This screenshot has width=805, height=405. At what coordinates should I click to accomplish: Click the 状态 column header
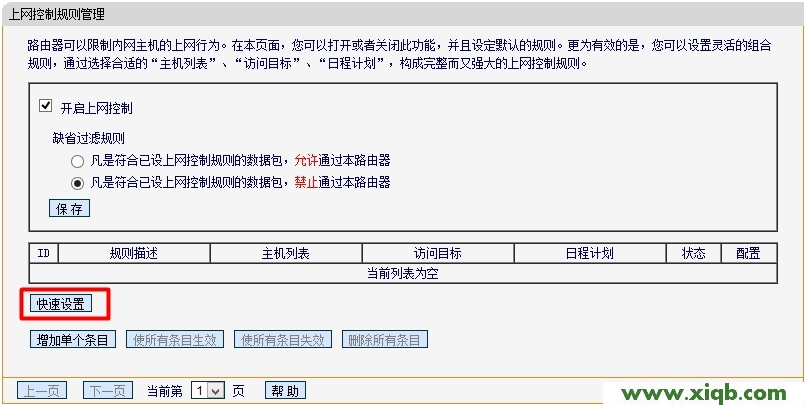[693, 254]
